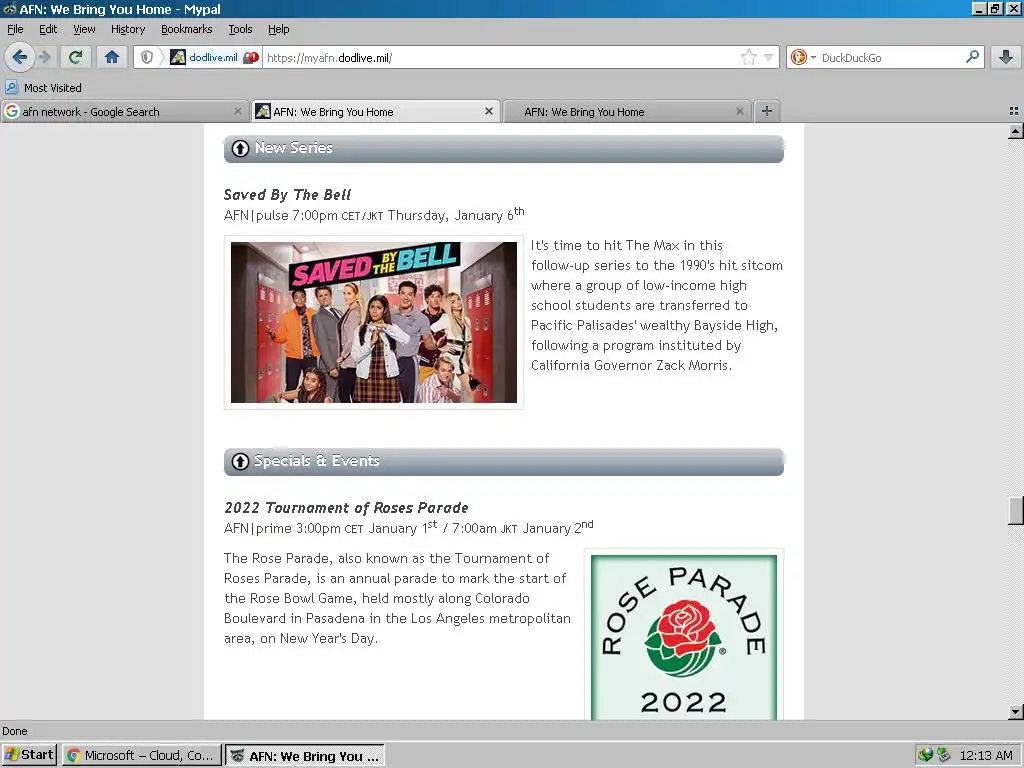
Task: Open a new tab with plus button
Action: 767,112
